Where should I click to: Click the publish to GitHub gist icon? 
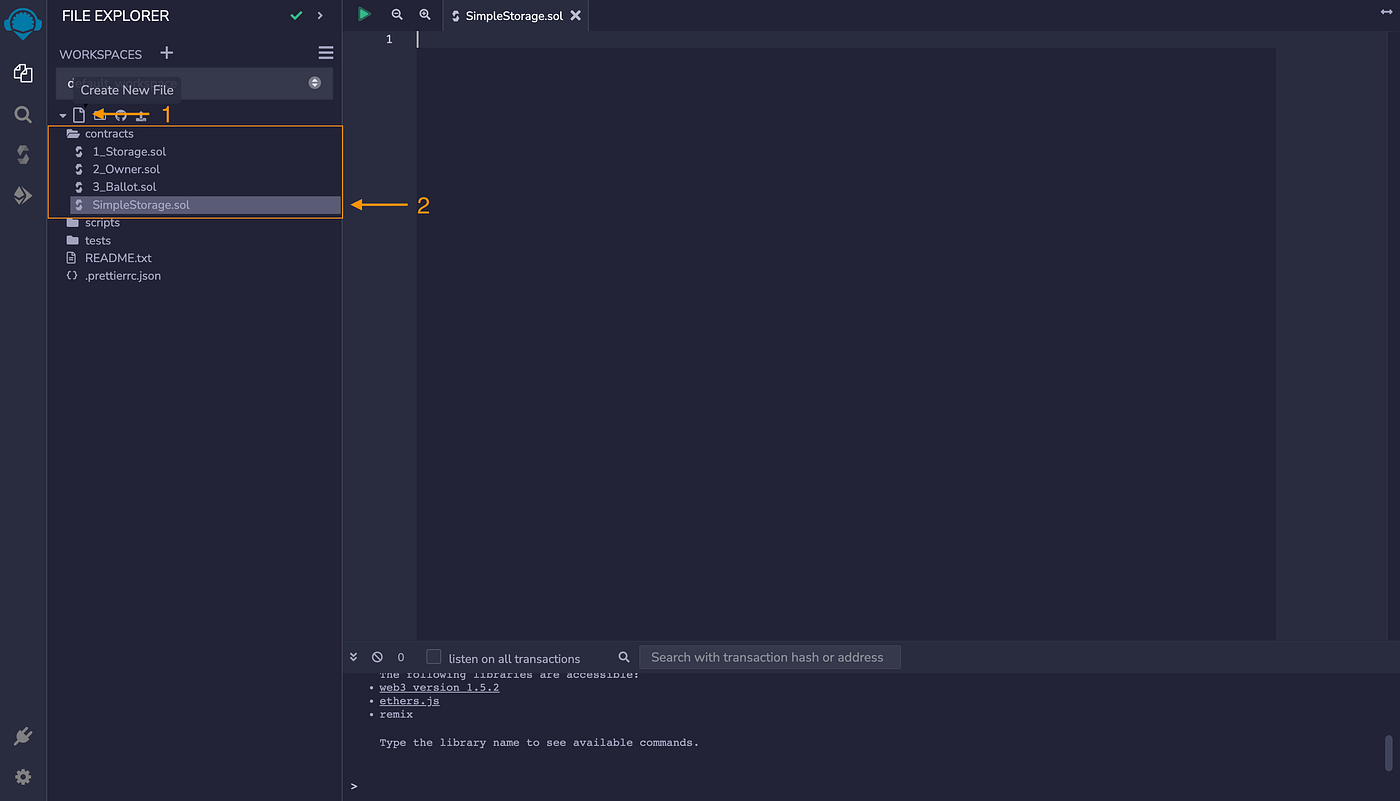[x=120, y=116]
